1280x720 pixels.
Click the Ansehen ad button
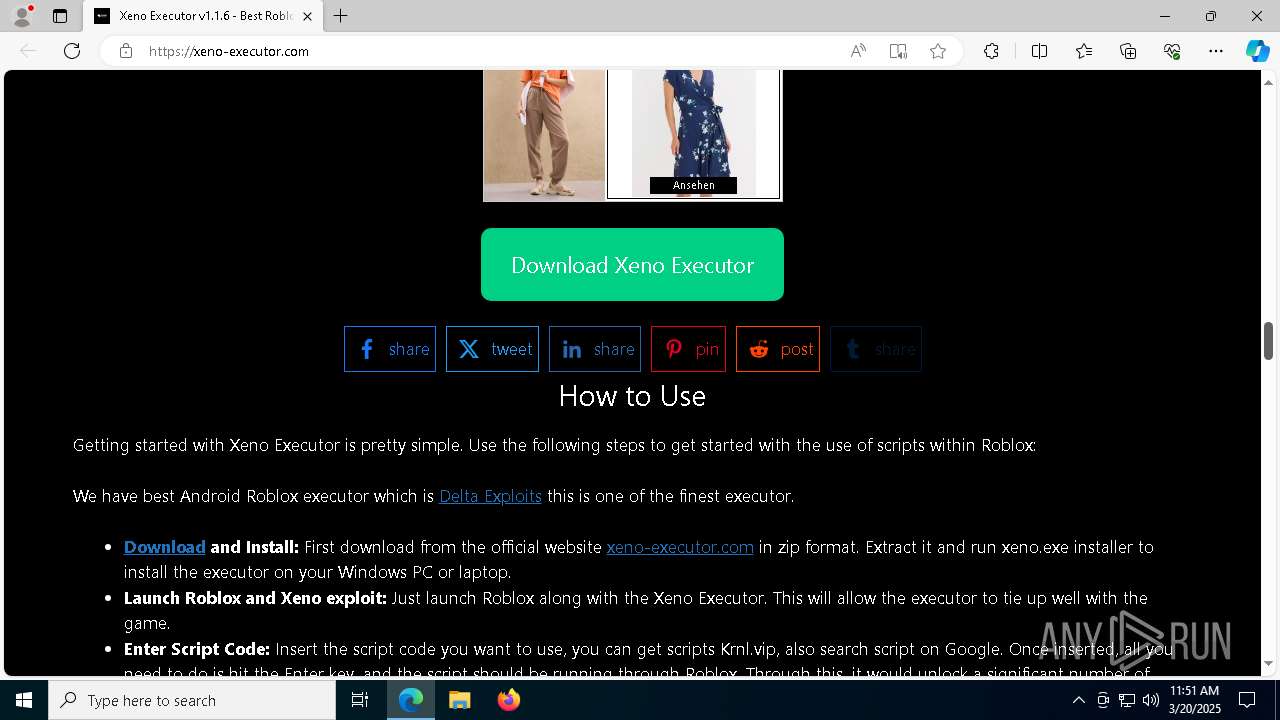(693, 185)
